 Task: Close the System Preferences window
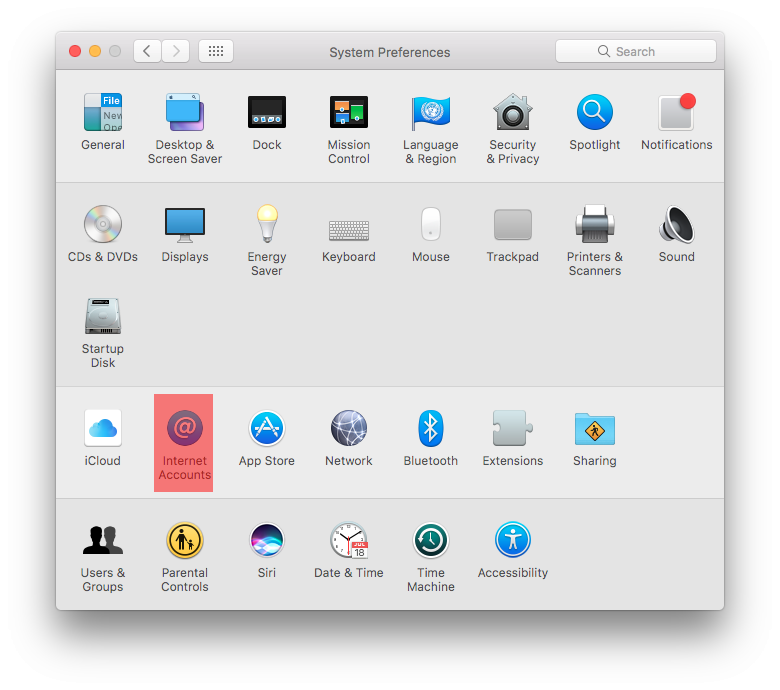pos(75,51)
